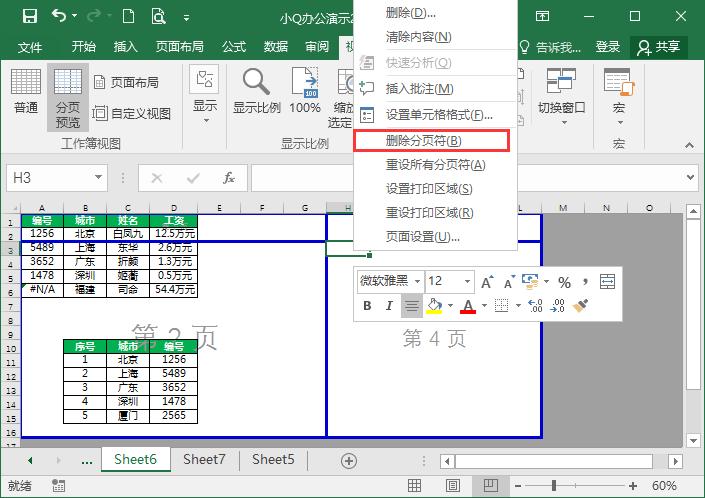The height and width of the screenshot is (498, 705).
Task: Click the Insert Function fx icon
Action: [x=229, y=178]
